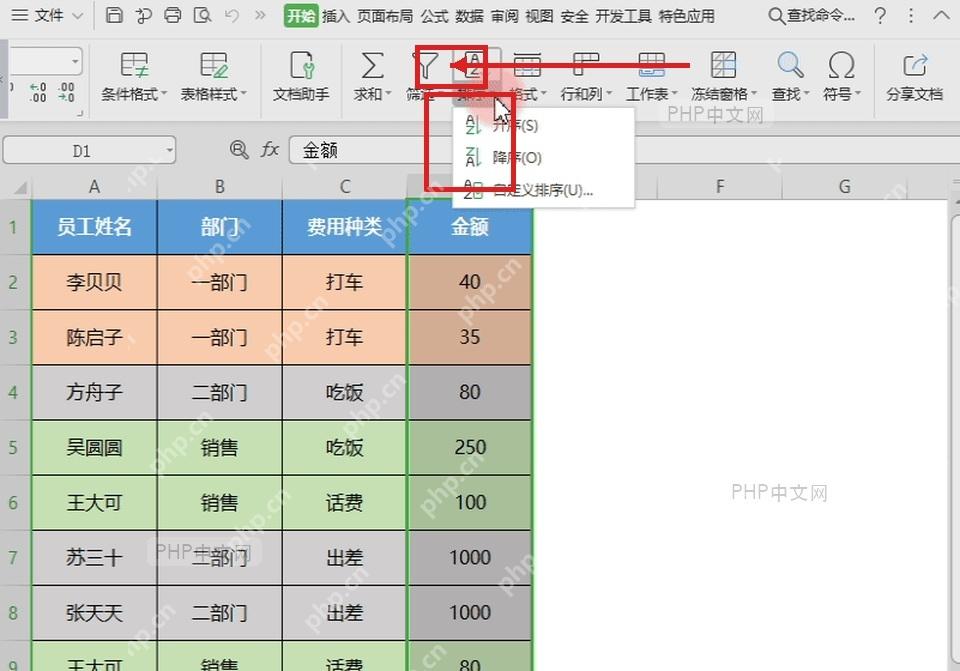Switch to the 数据 ribbon tab

point(469,16)
